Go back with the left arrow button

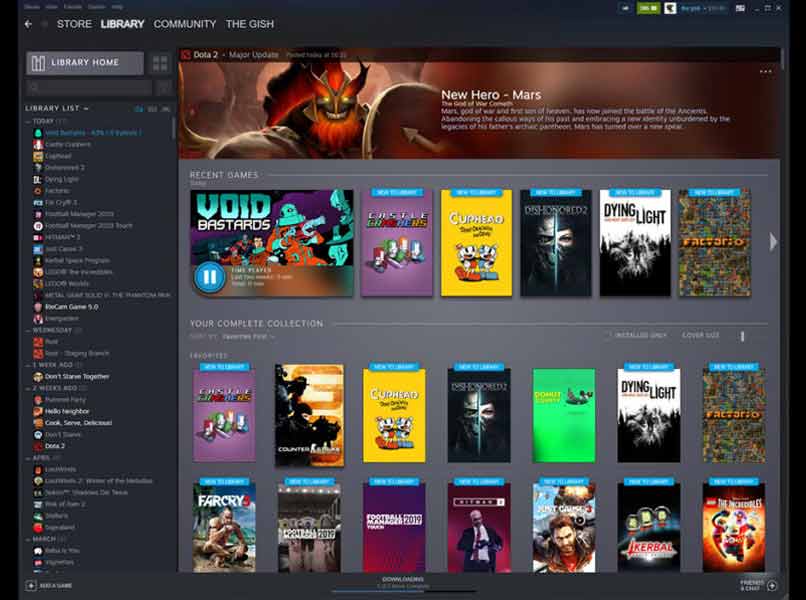click(28, 24)
